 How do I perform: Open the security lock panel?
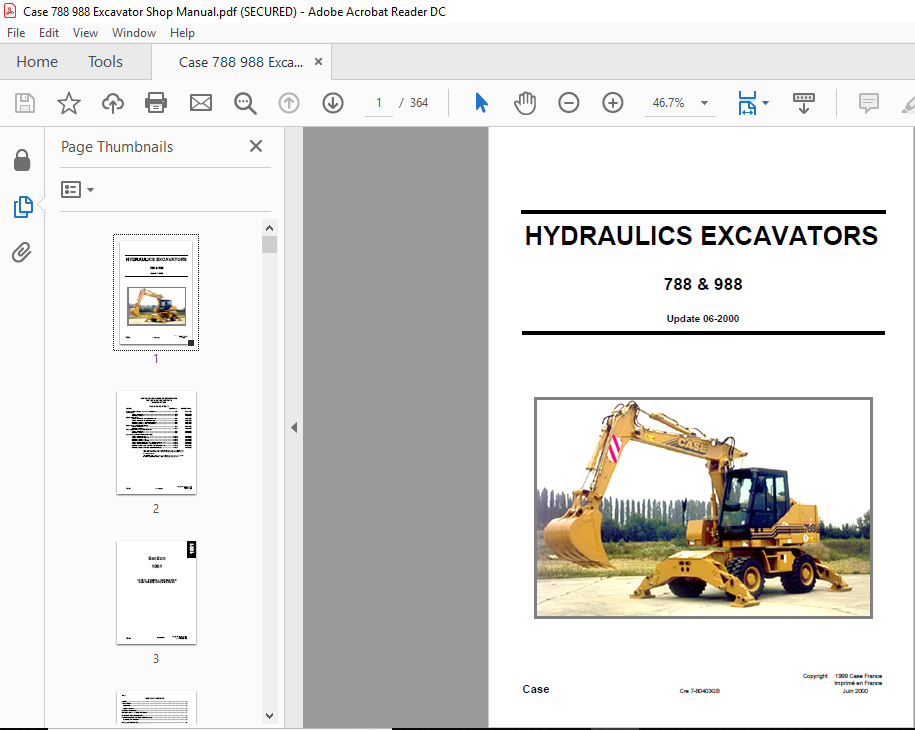point(22,160)
